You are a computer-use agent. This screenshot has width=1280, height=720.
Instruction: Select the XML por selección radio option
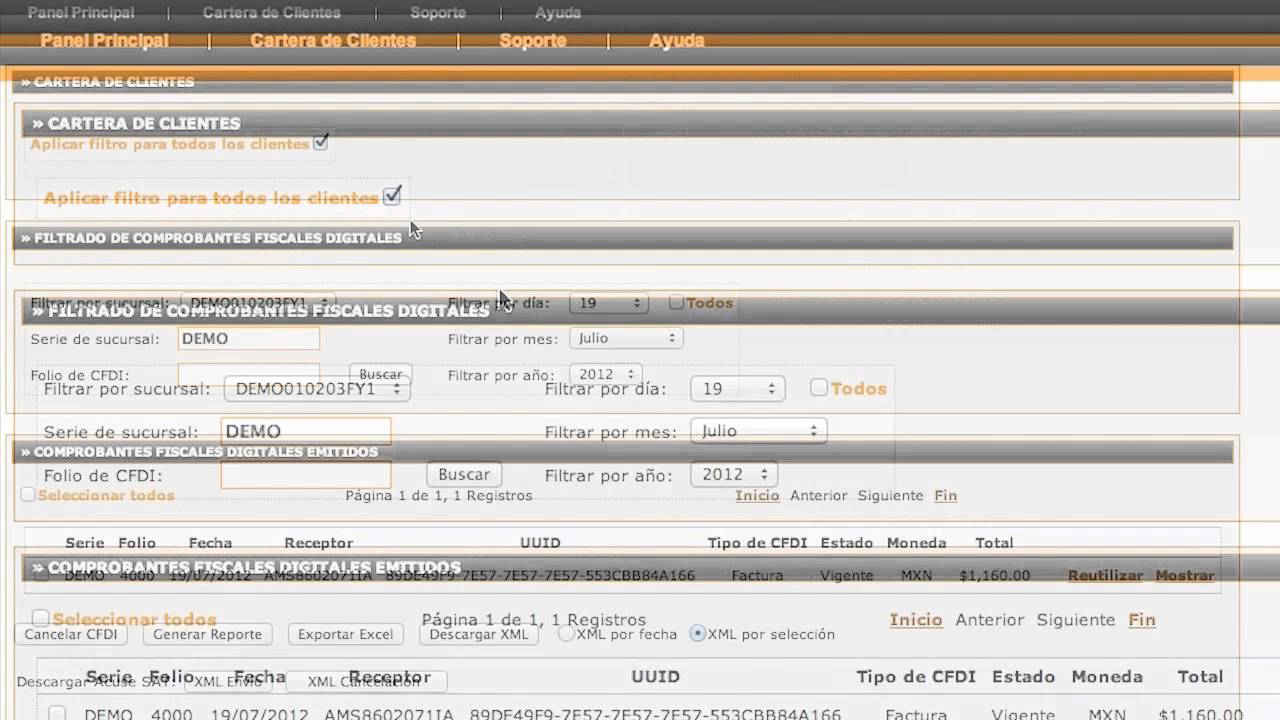(x=698, y=633)
